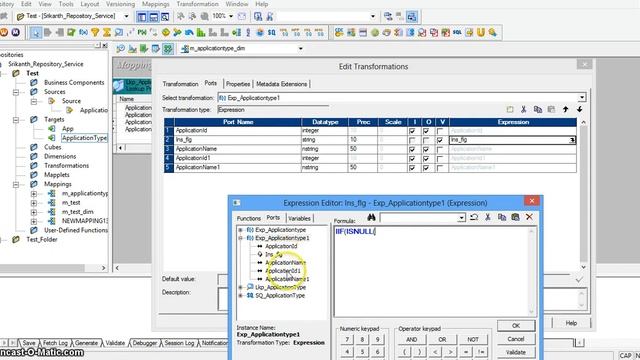This screenshot has height=360, width=640.
Task: Click the undo icon in Expression Editor toolbar
Action: tap(474, 217)
